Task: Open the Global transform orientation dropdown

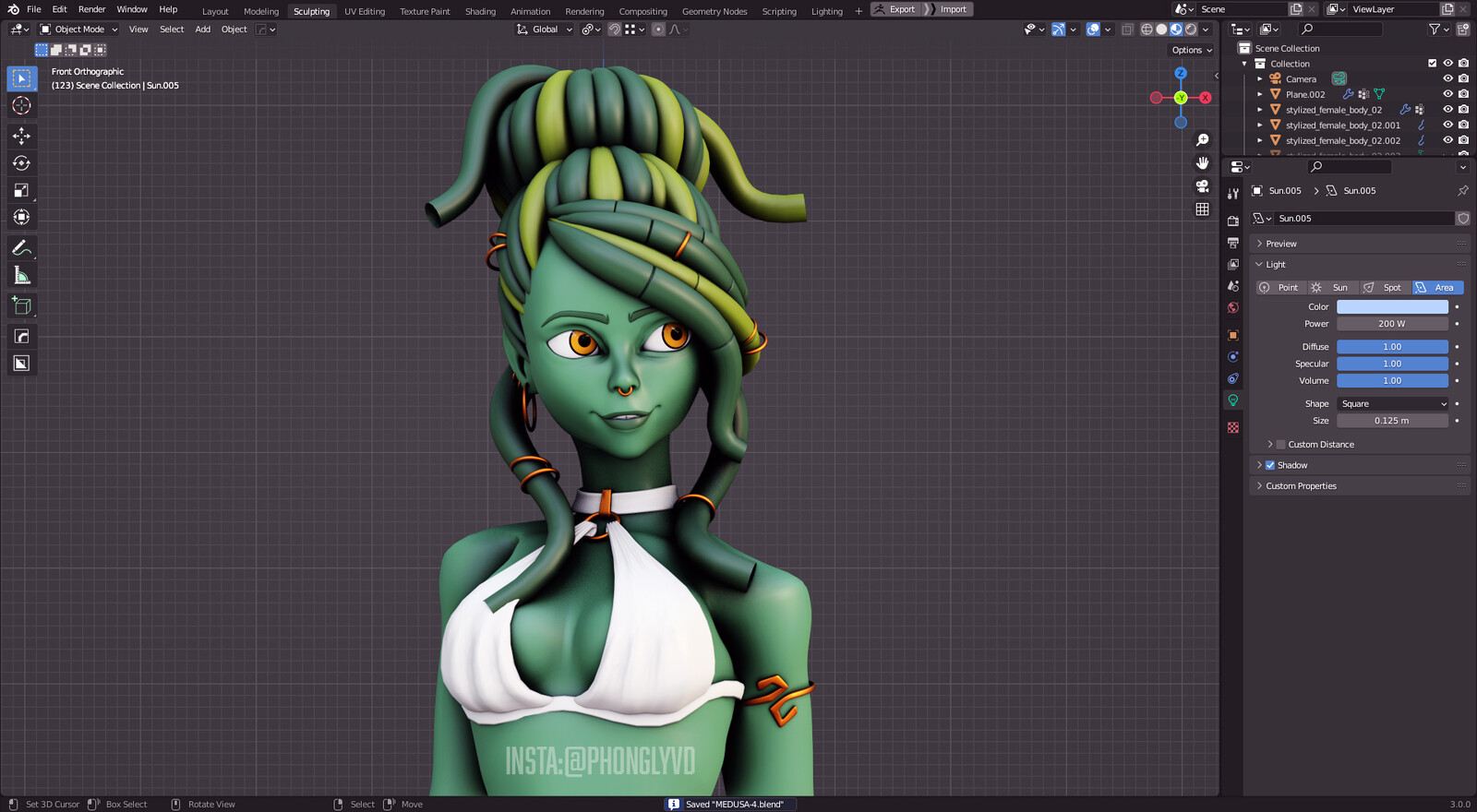Action: pos(545,30)
